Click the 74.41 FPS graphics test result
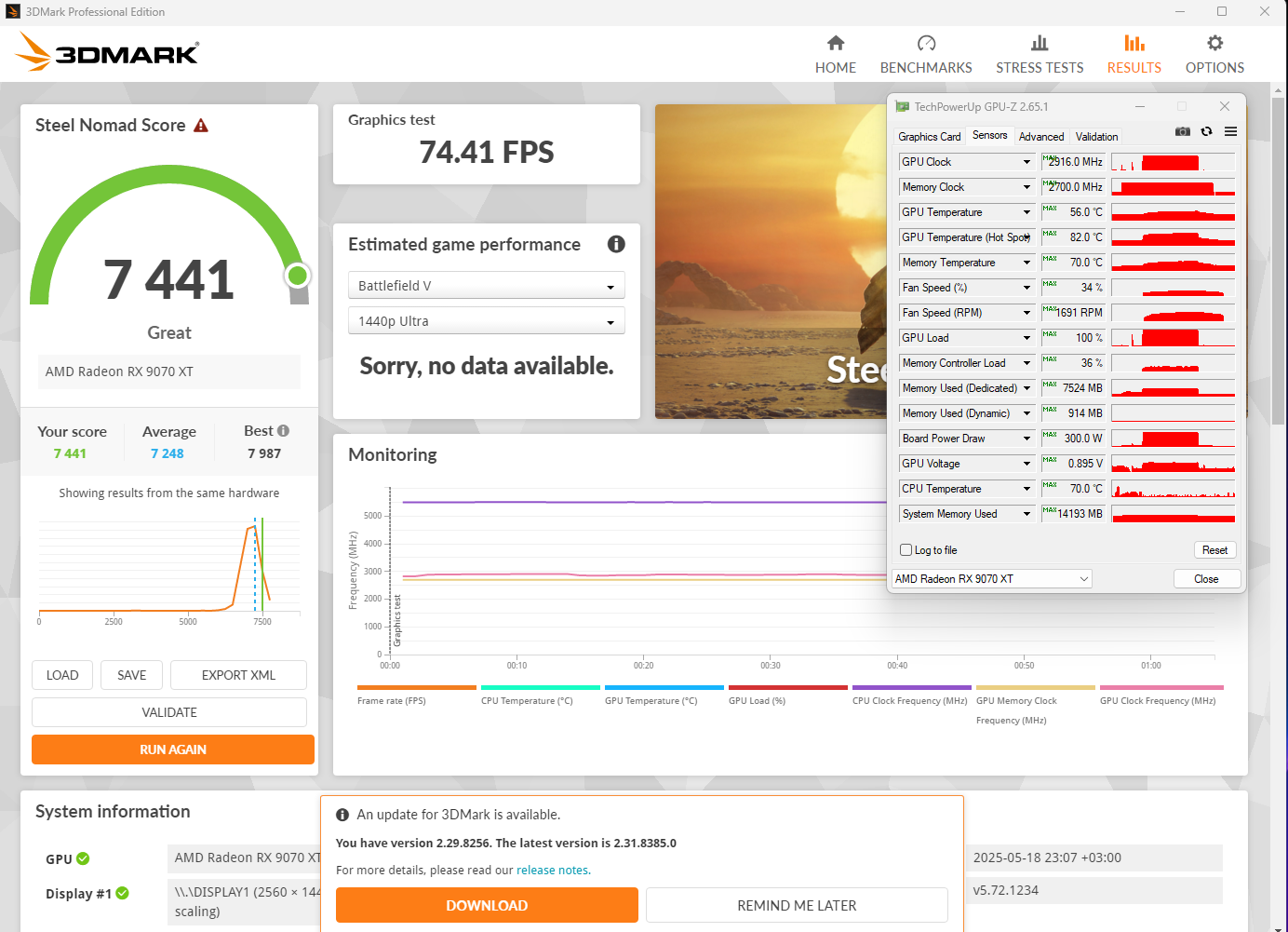The image size is (1288, 932). pyautogui.click(x=487, y=152)
